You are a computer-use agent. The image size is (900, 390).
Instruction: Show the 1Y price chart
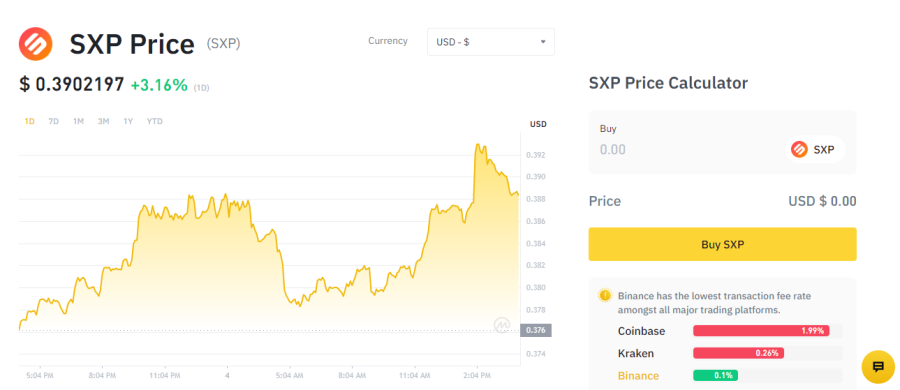tap(128, 121)
